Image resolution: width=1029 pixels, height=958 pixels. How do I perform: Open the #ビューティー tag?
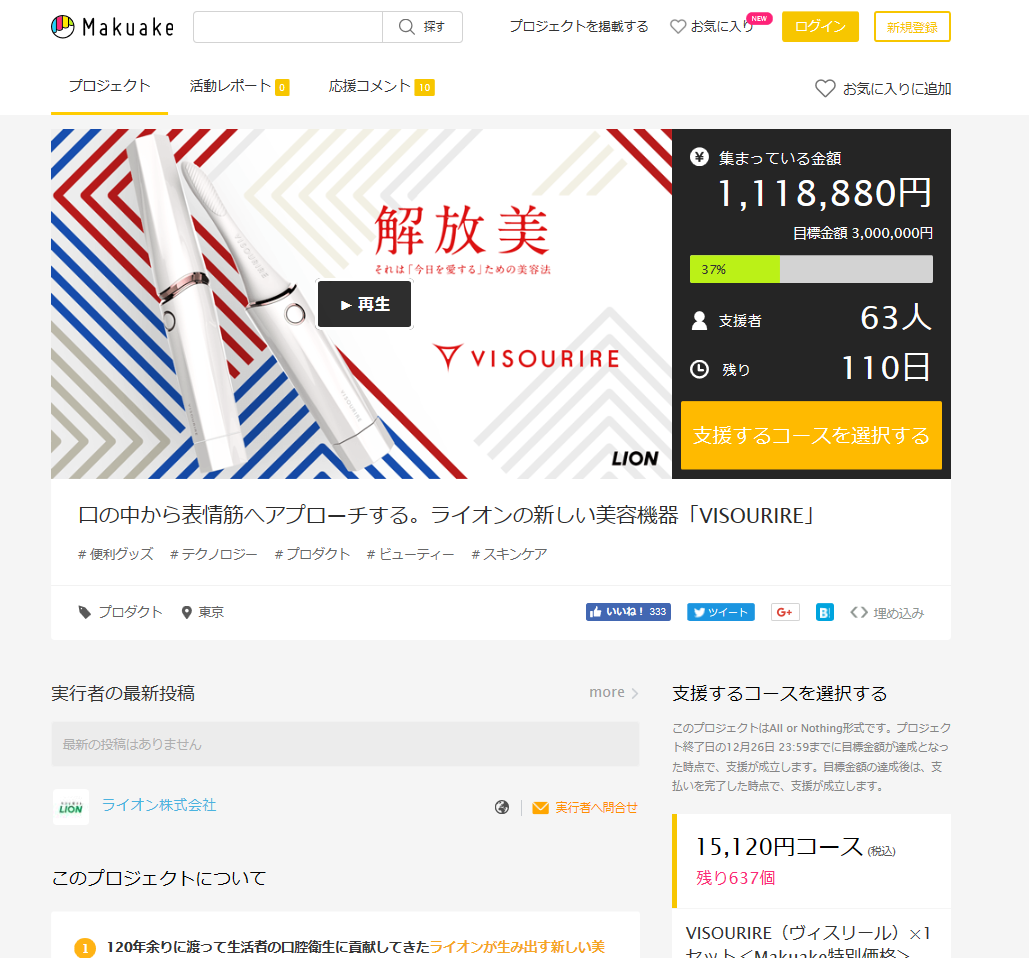(411, 554)
